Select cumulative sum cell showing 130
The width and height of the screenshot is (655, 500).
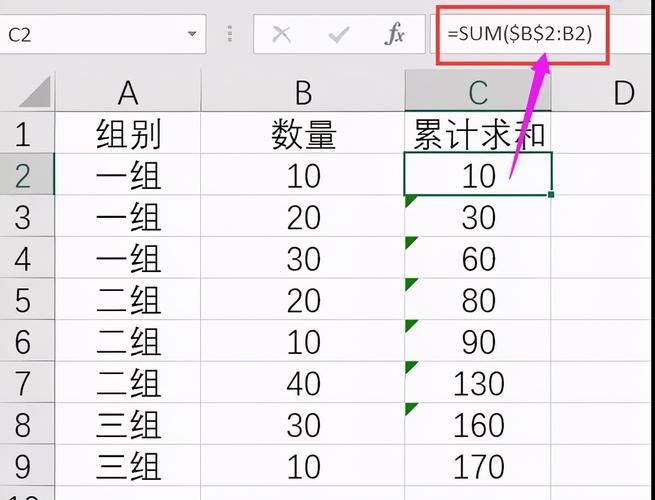[478, 382]
